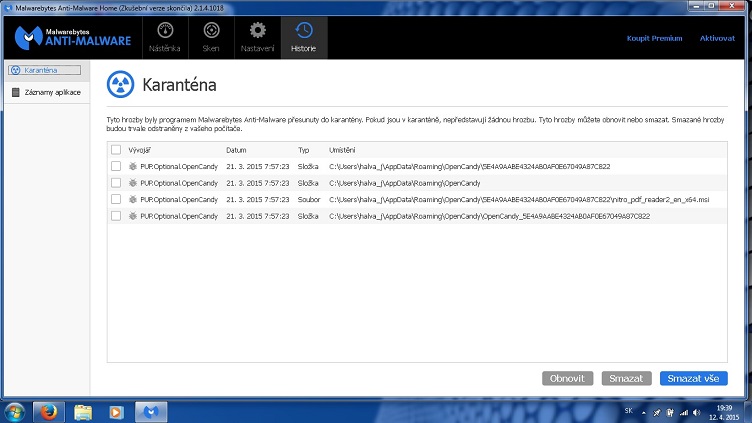The image size is (752, 423).
Task: Show hidden tray icons arrow
Action: pos(644,413)
